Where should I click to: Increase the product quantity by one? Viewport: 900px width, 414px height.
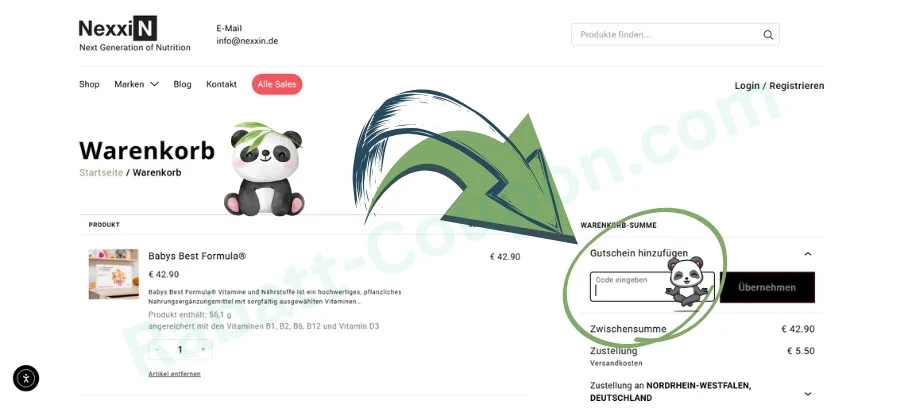point(203,349)
